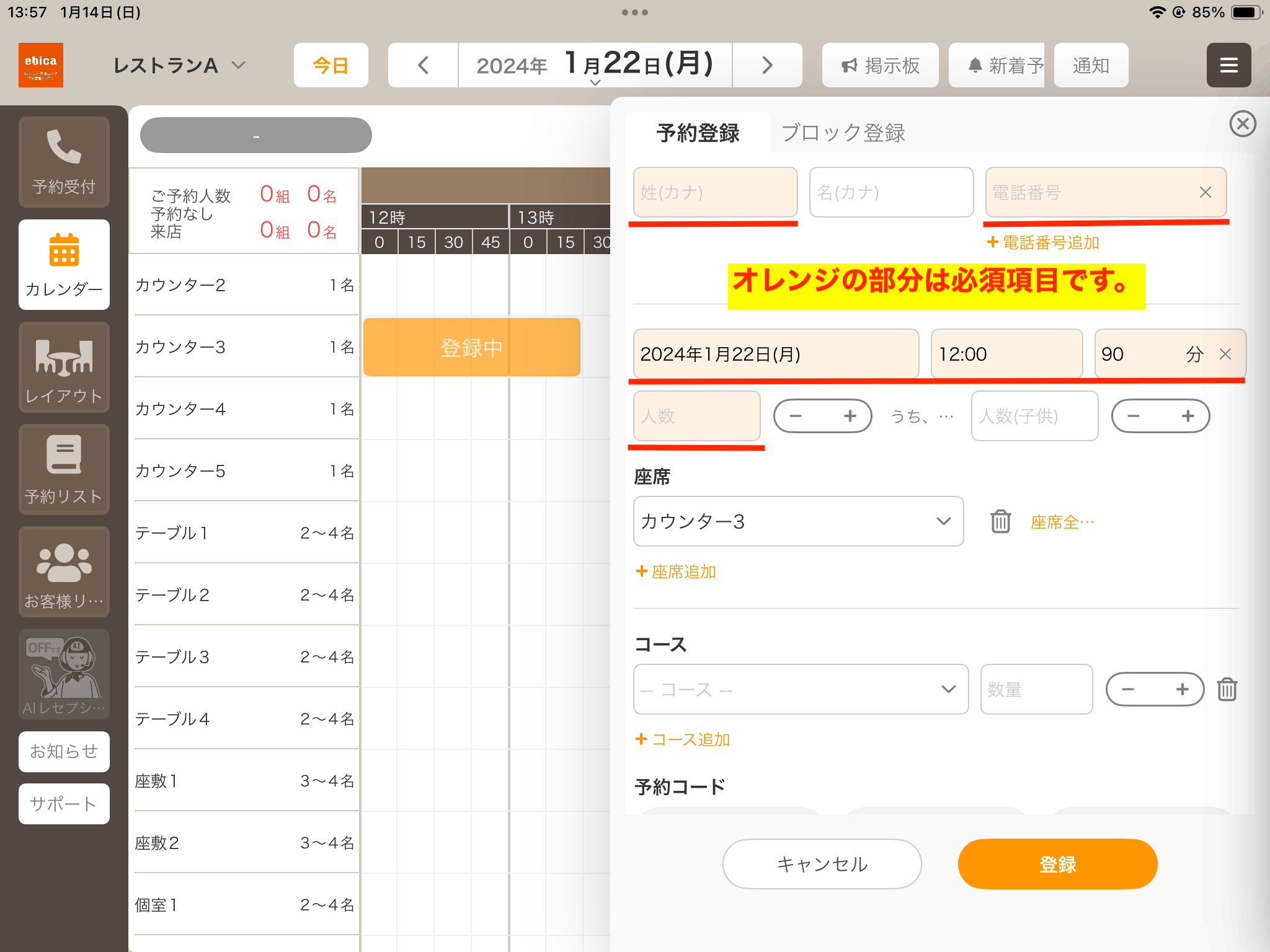The image size is (1270, 952).
Task: Click the 12時 header
Action: pyautogui.click(x=435, y=218)
